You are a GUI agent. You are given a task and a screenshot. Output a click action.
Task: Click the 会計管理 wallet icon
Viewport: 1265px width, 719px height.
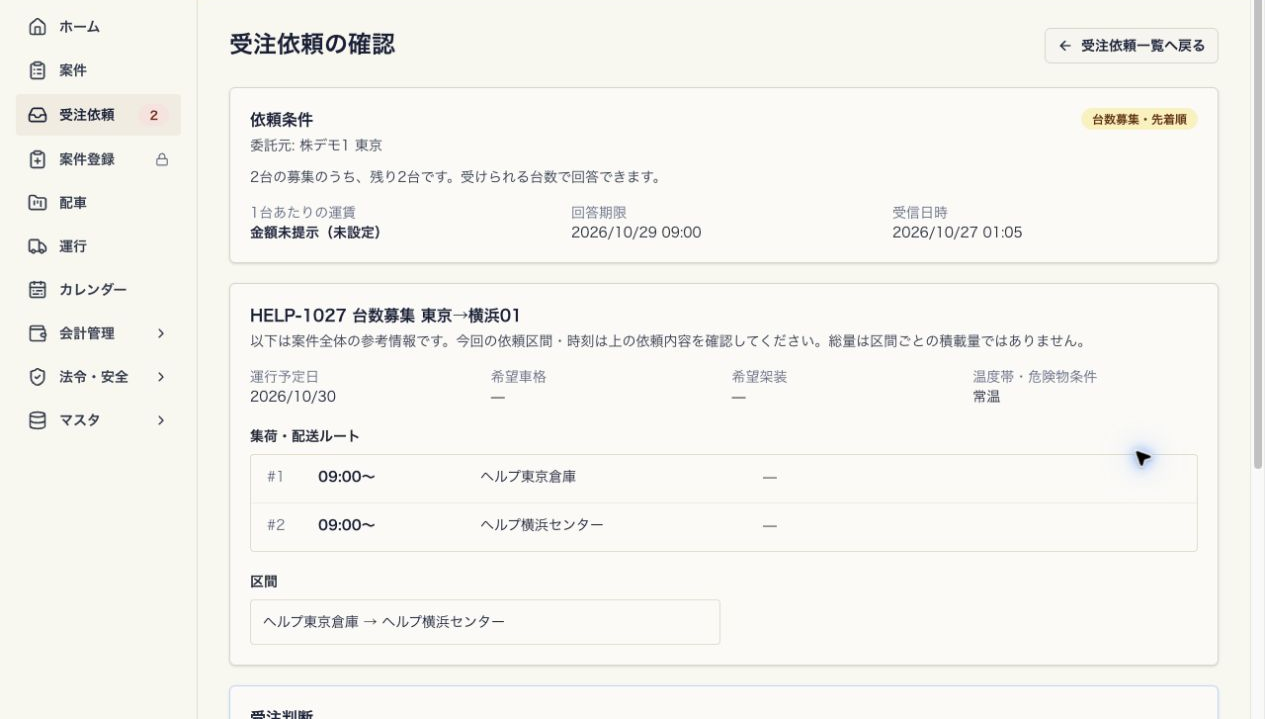(x=37, y=333)
